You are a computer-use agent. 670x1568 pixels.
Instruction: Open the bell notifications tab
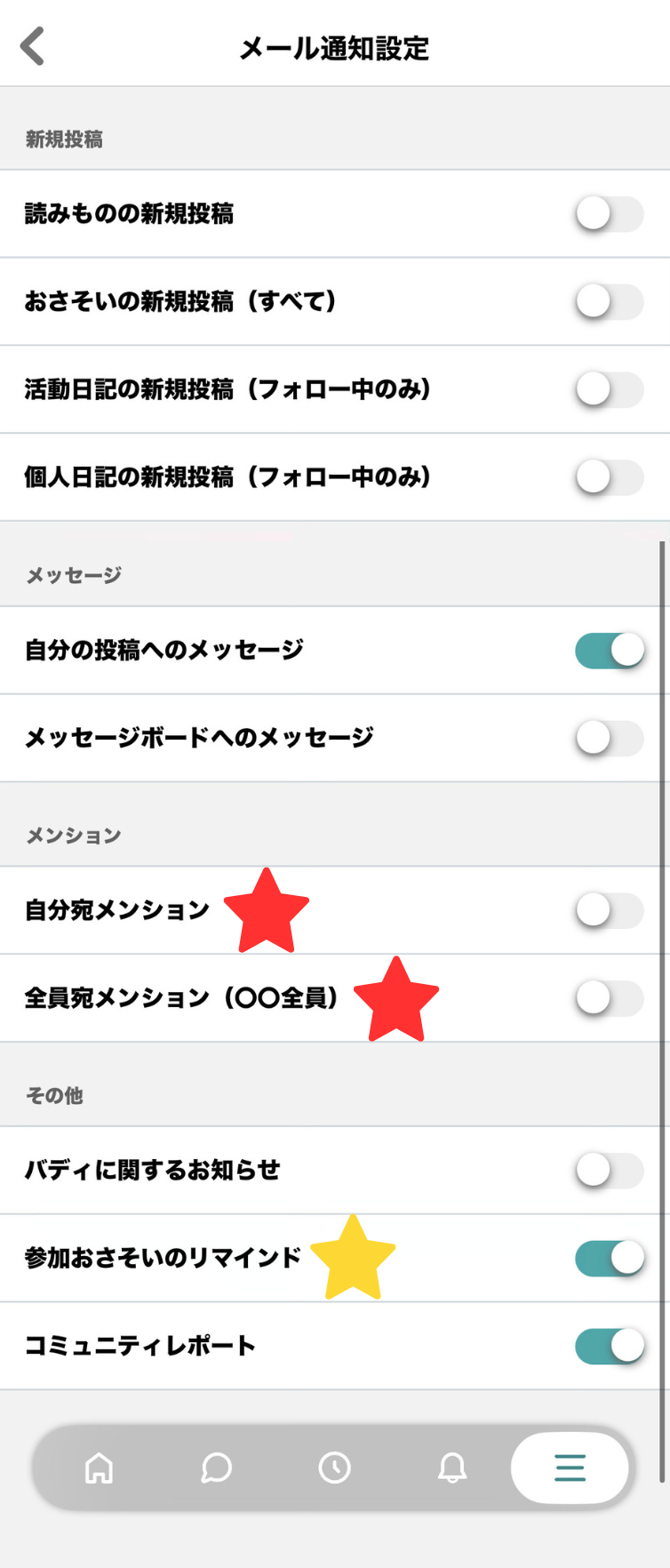452,1468
